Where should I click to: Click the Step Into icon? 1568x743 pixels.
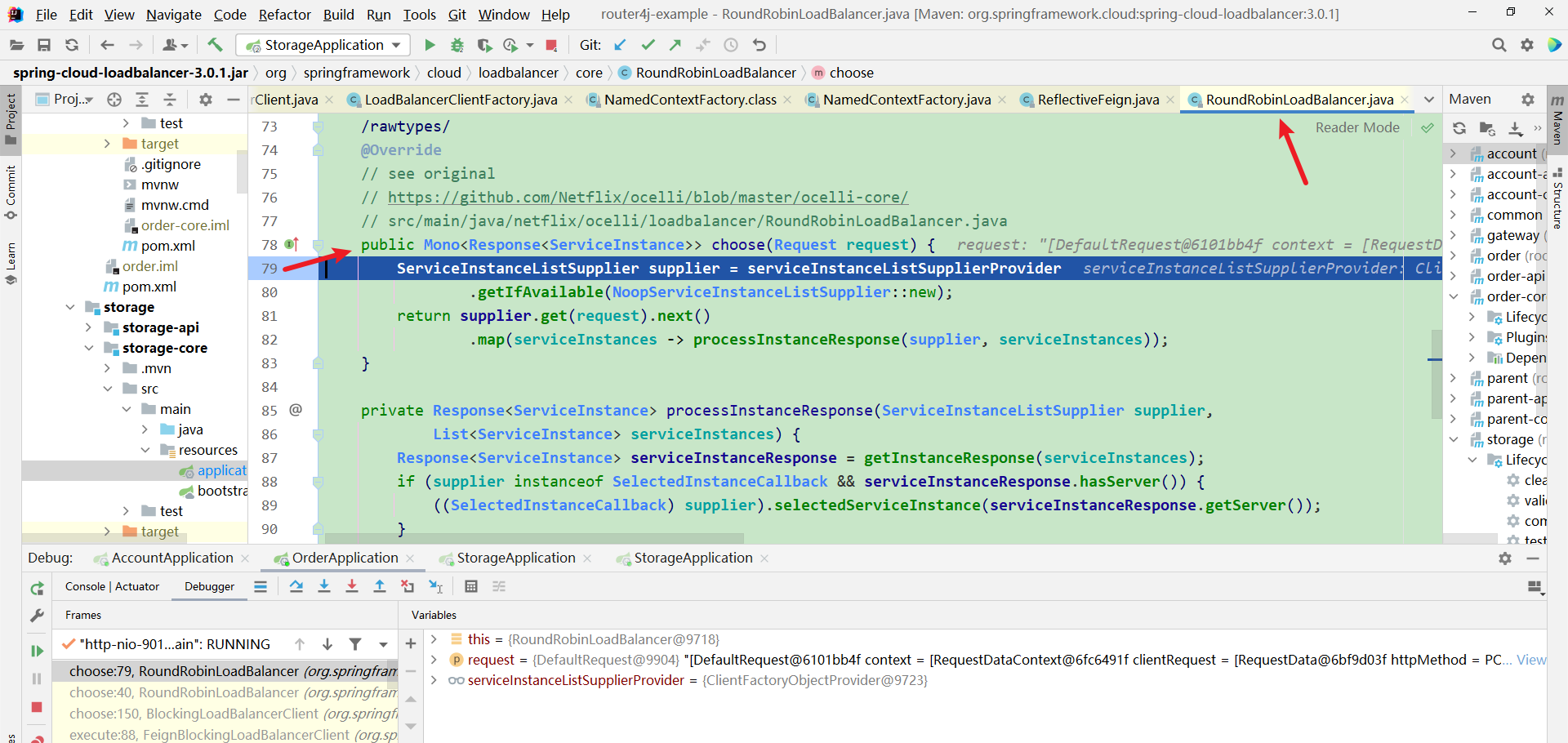pos(324,586)
